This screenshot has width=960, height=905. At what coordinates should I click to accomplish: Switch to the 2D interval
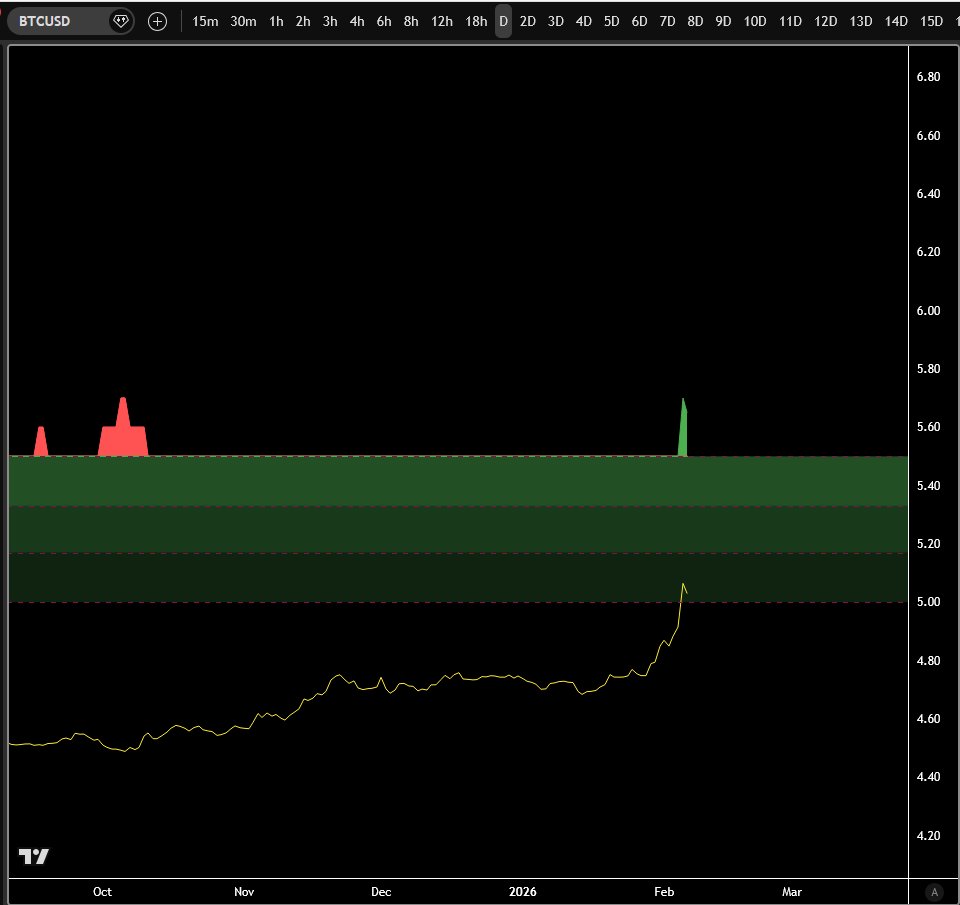point(528,21)
